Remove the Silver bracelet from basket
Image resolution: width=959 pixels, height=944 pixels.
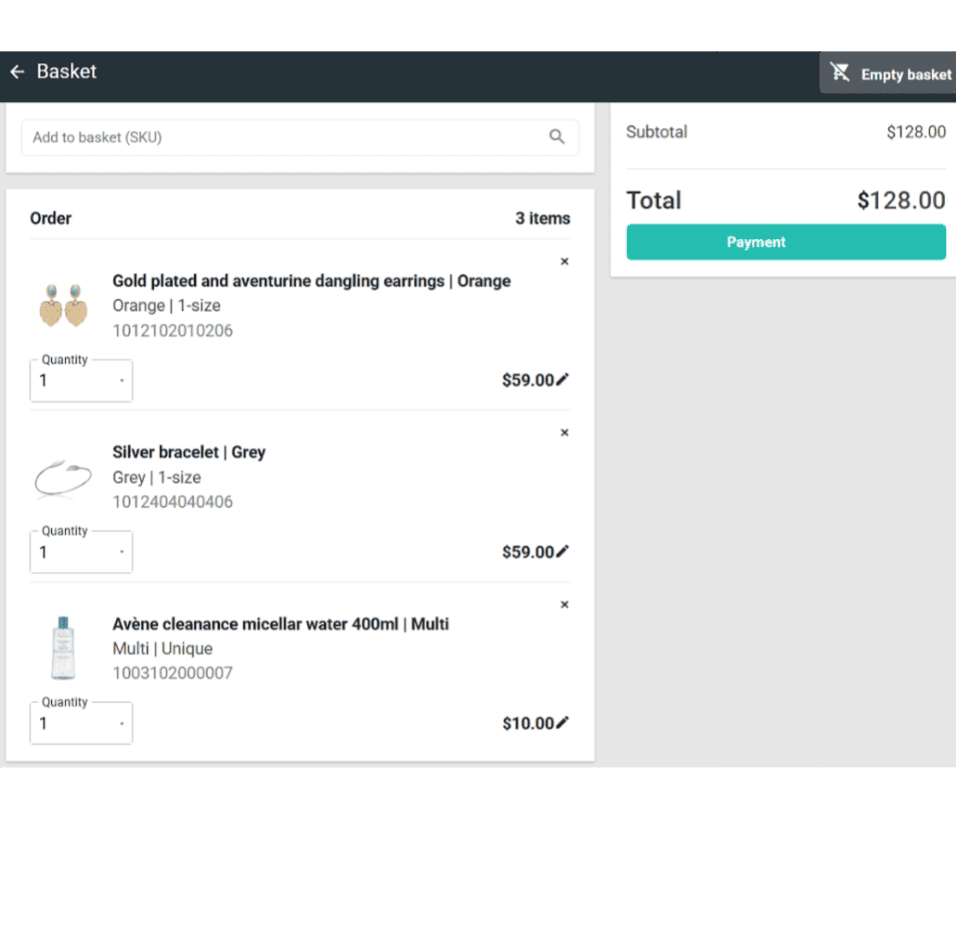(564, 433)
